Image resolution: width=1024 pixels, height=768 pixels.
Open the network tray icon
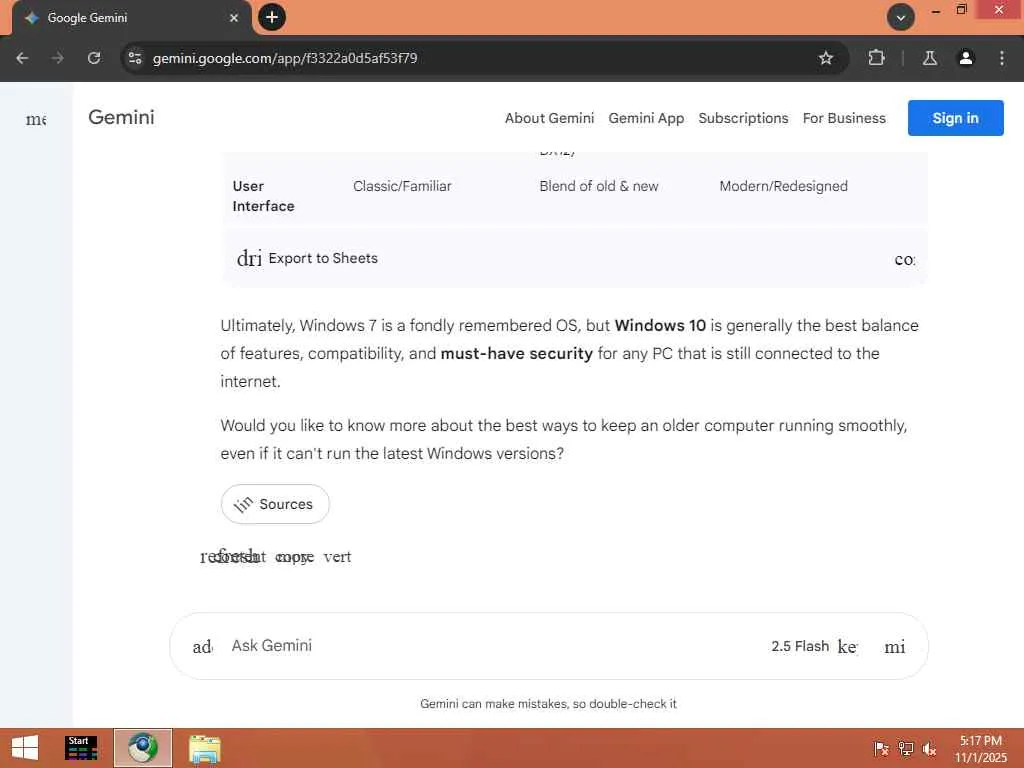906,749
